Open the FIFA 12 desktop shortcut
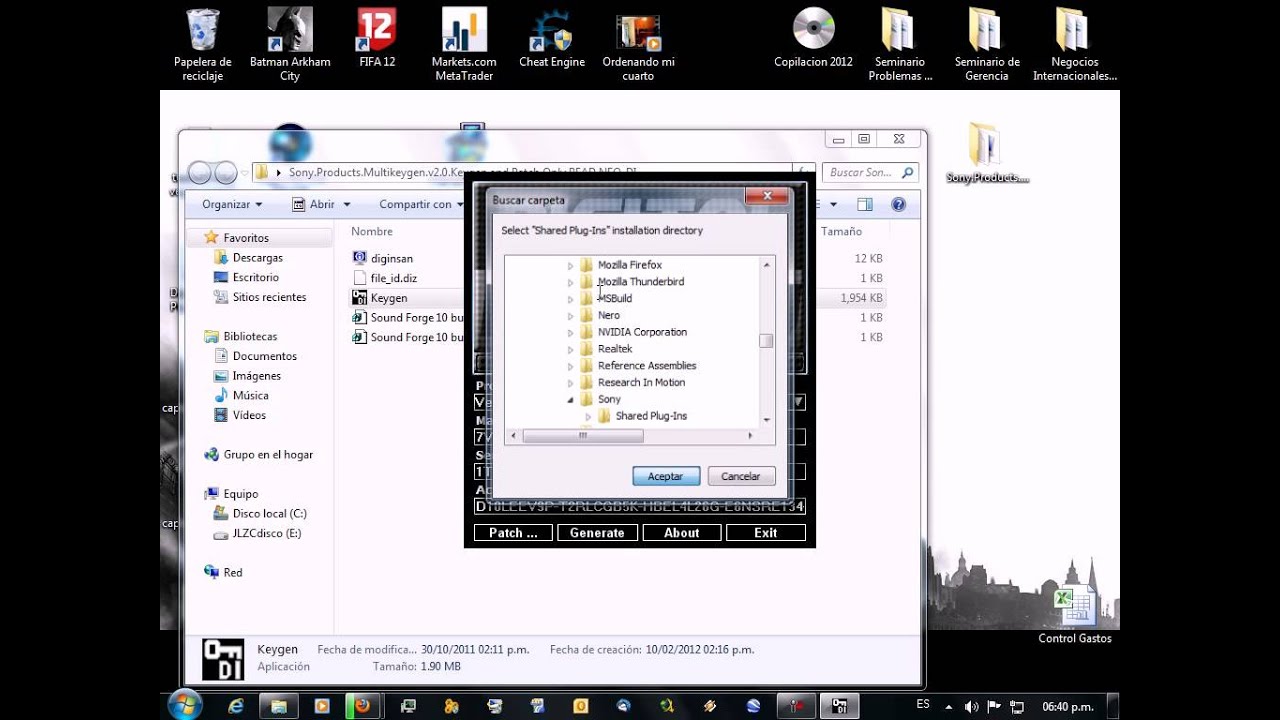Viewport: 1280px width, 720px height. click(x=377, y=38)
